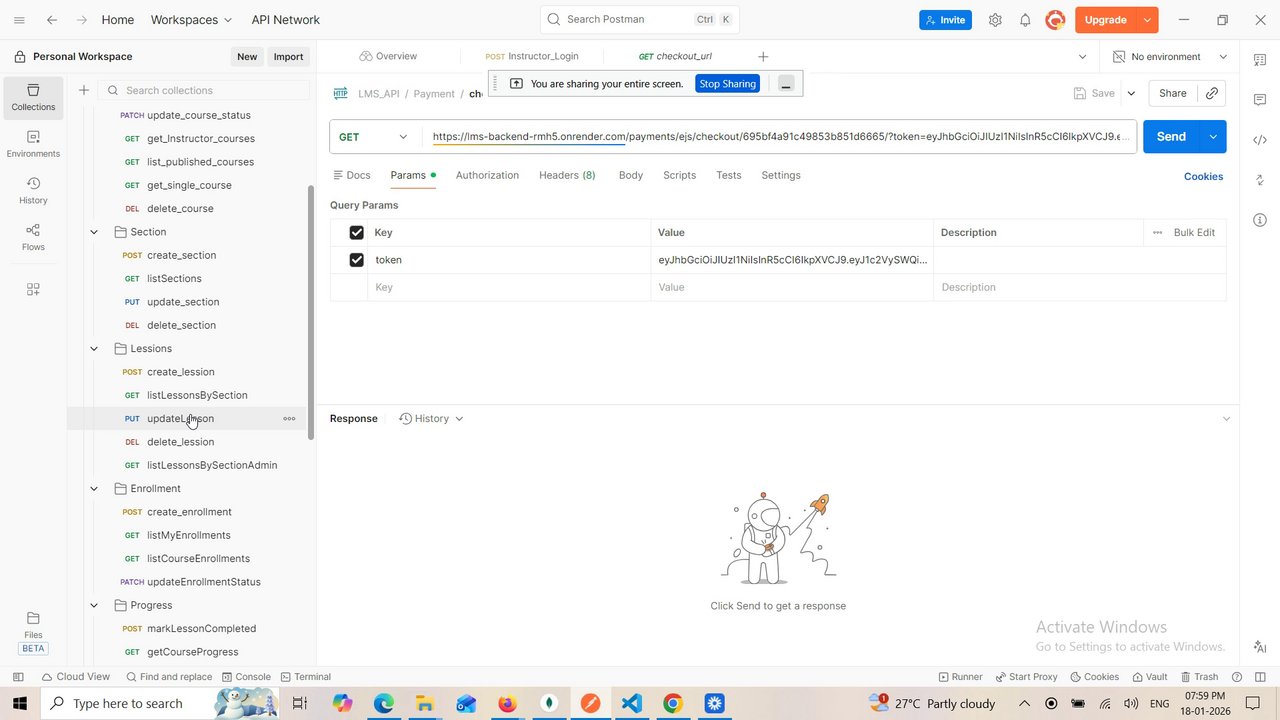
Task: Collapse the Enrollment folder
Action: [x=94, y=489]
